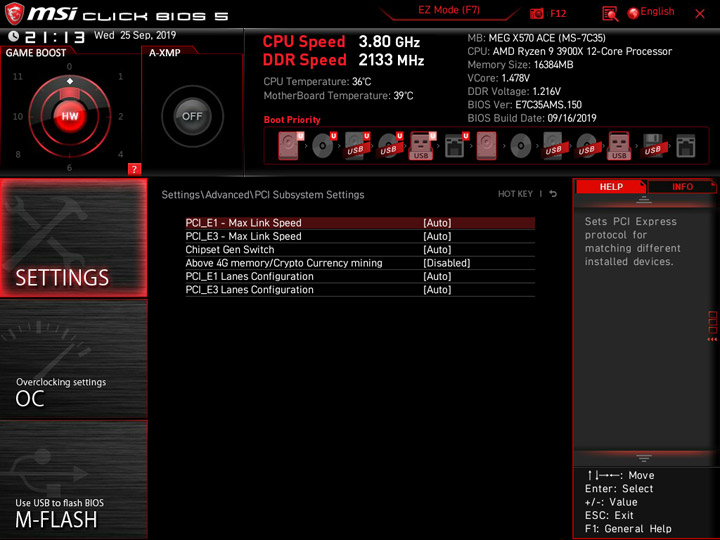Take a screenshot with the F12 camera icon
The width and height of the screenshot is (720, 540).
point(536,13)
